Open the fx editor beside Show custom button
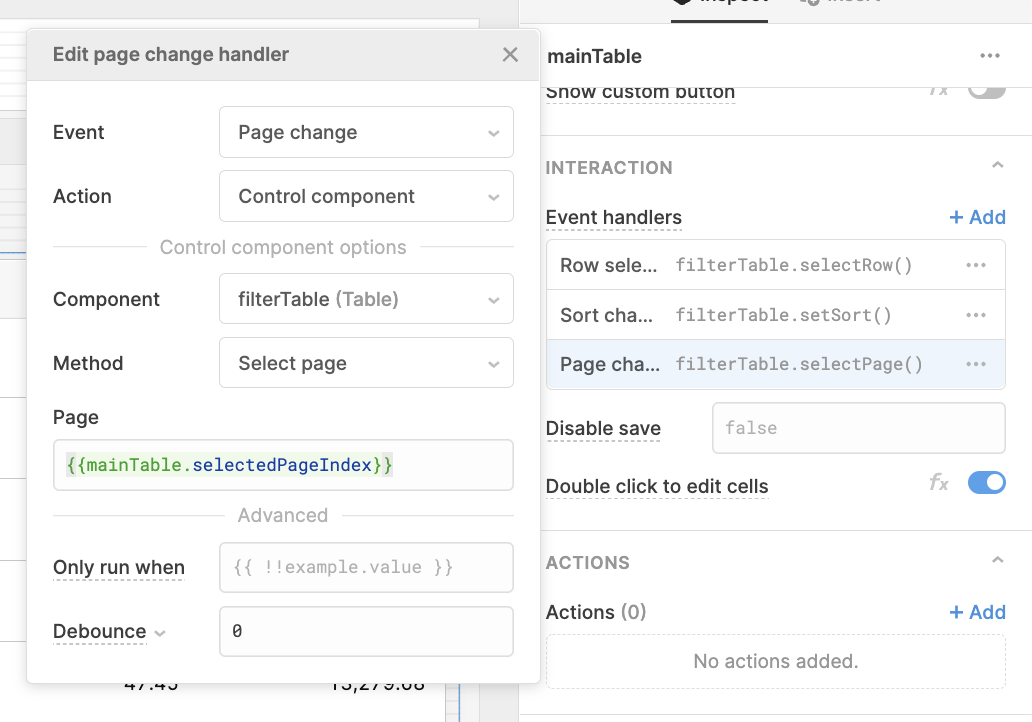The height and width of the screenshot is (722, 1032). [x=937, y=90]
